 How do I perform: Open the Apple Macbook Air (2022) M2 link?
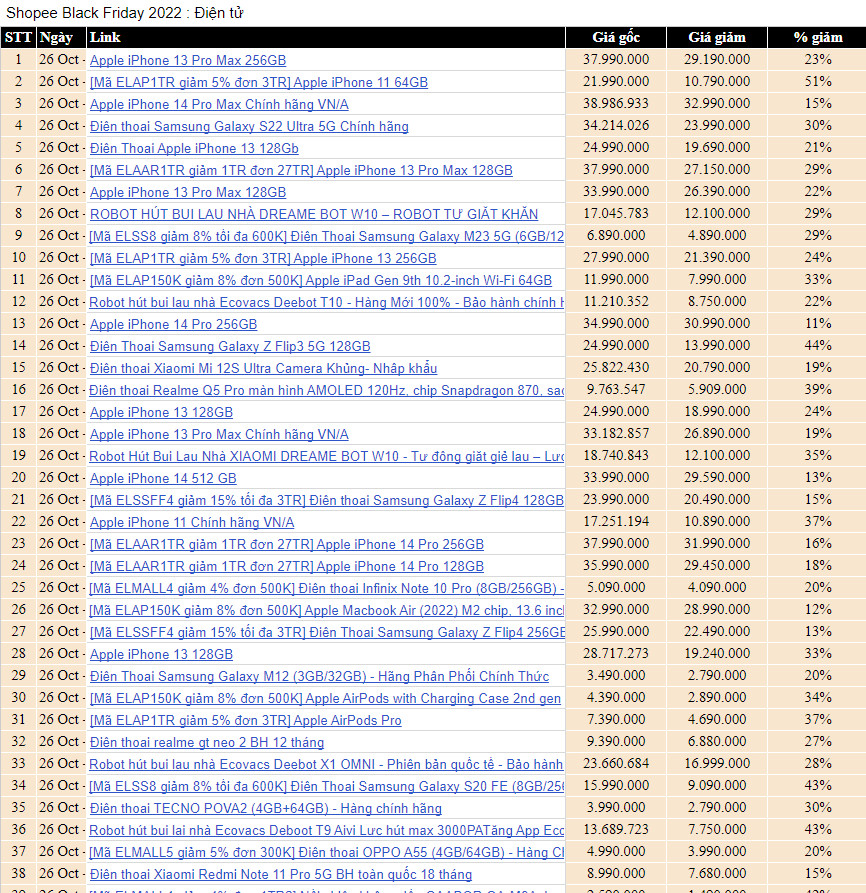pos(326,610)
